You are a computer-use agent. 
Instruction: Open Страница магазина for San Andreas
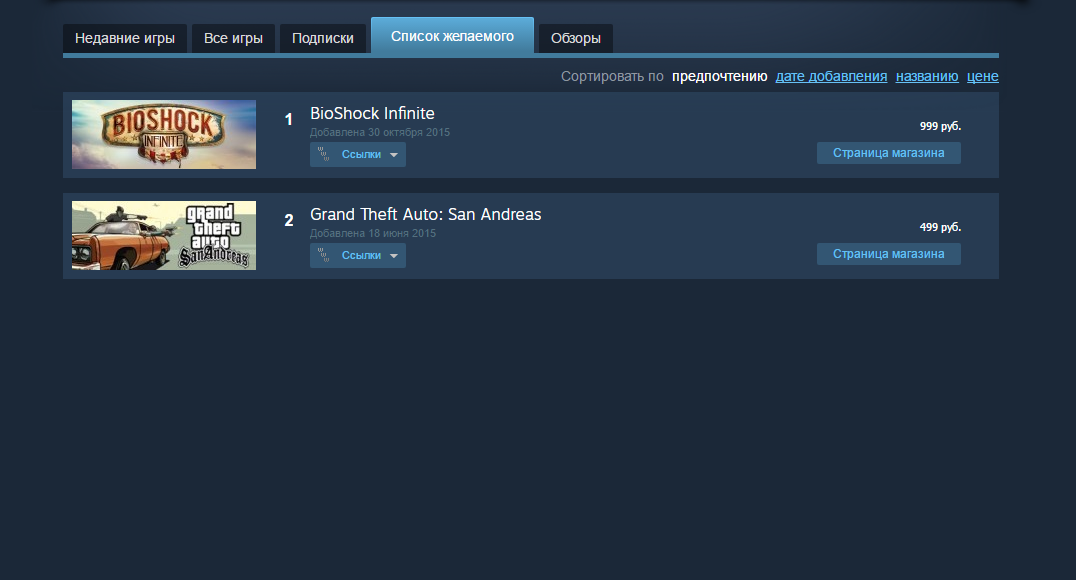(x=889, y=254)
